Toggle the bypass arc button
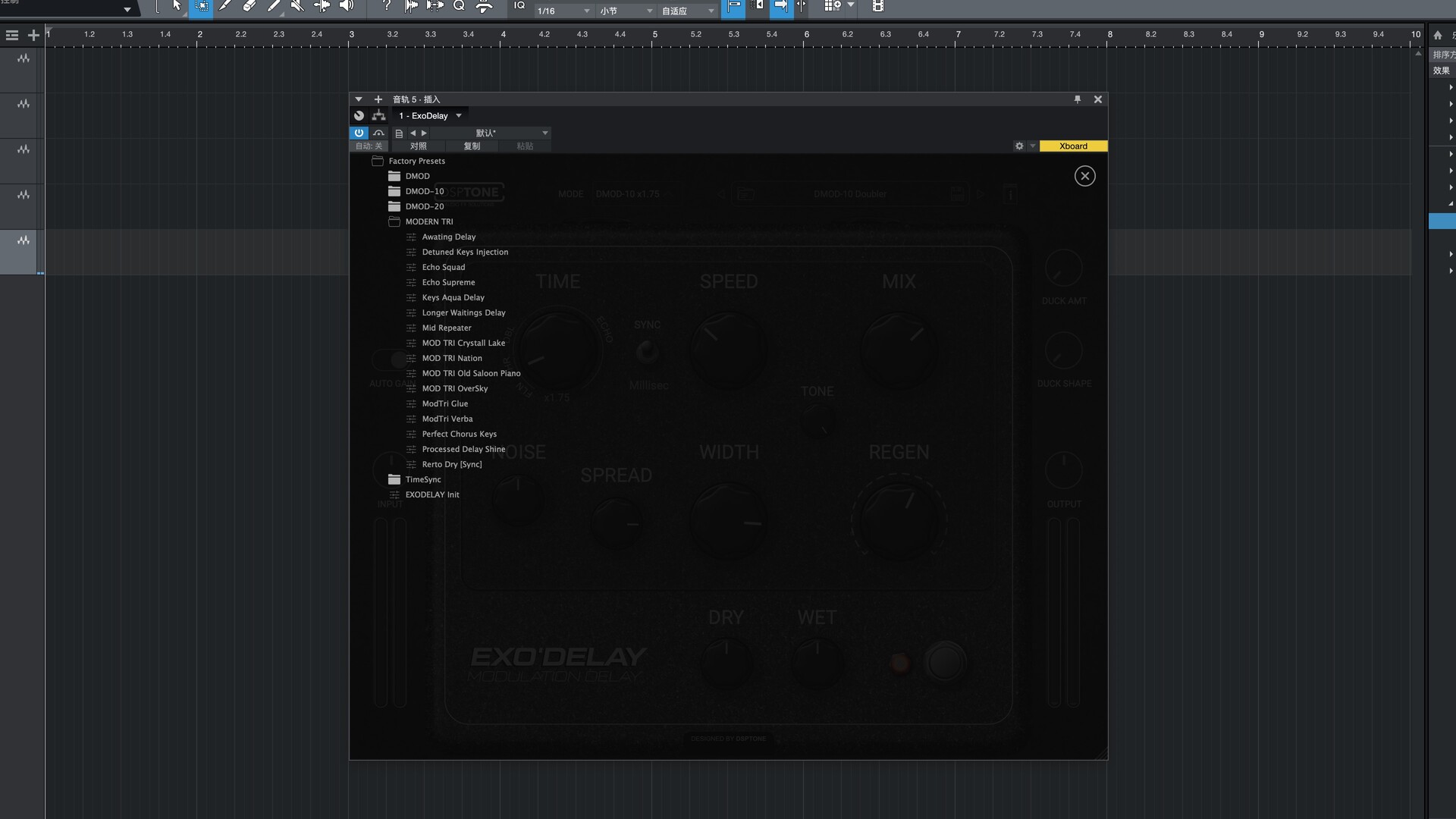The height and width of the screenshot is (819, 1456). [x=378, y=133]
